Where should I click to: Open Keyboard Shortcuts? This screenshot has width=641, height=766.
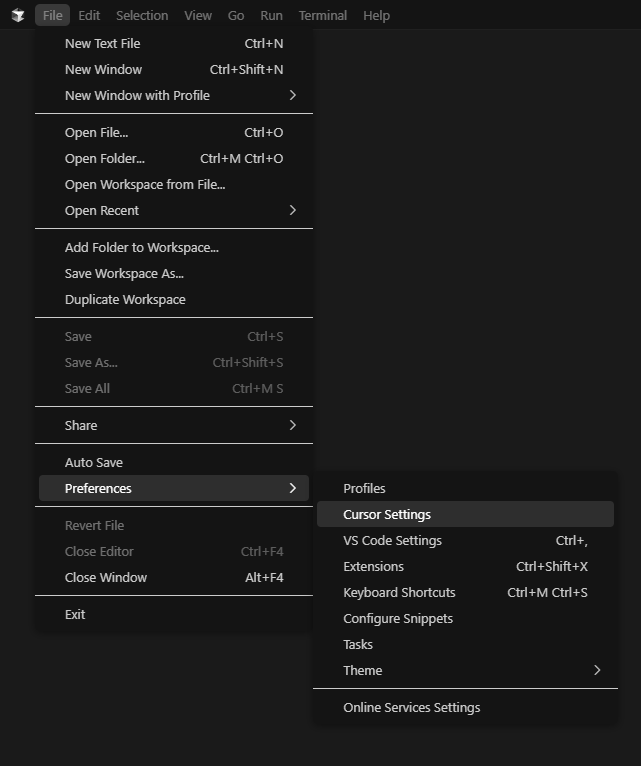click(465, 592)
